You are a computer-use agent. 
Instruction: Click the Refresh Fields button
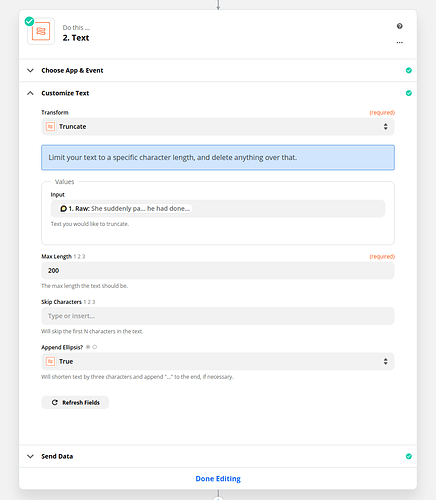pos(75,402)
